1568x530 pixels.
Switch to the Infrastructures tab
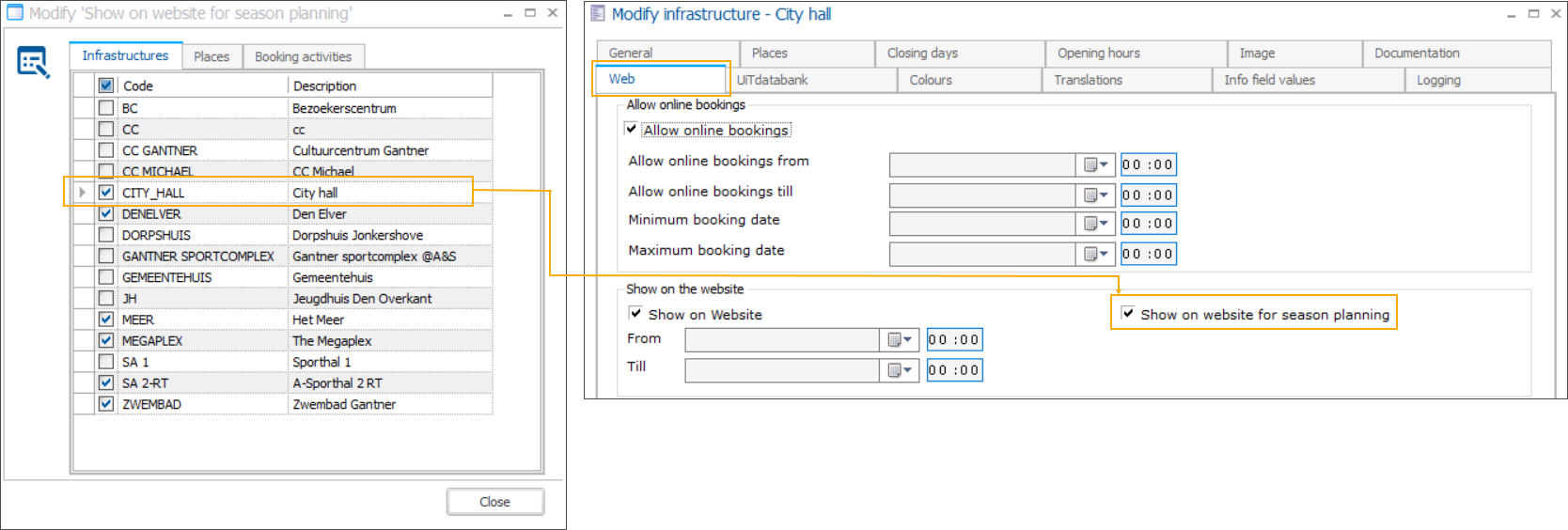tap(125, 55)
